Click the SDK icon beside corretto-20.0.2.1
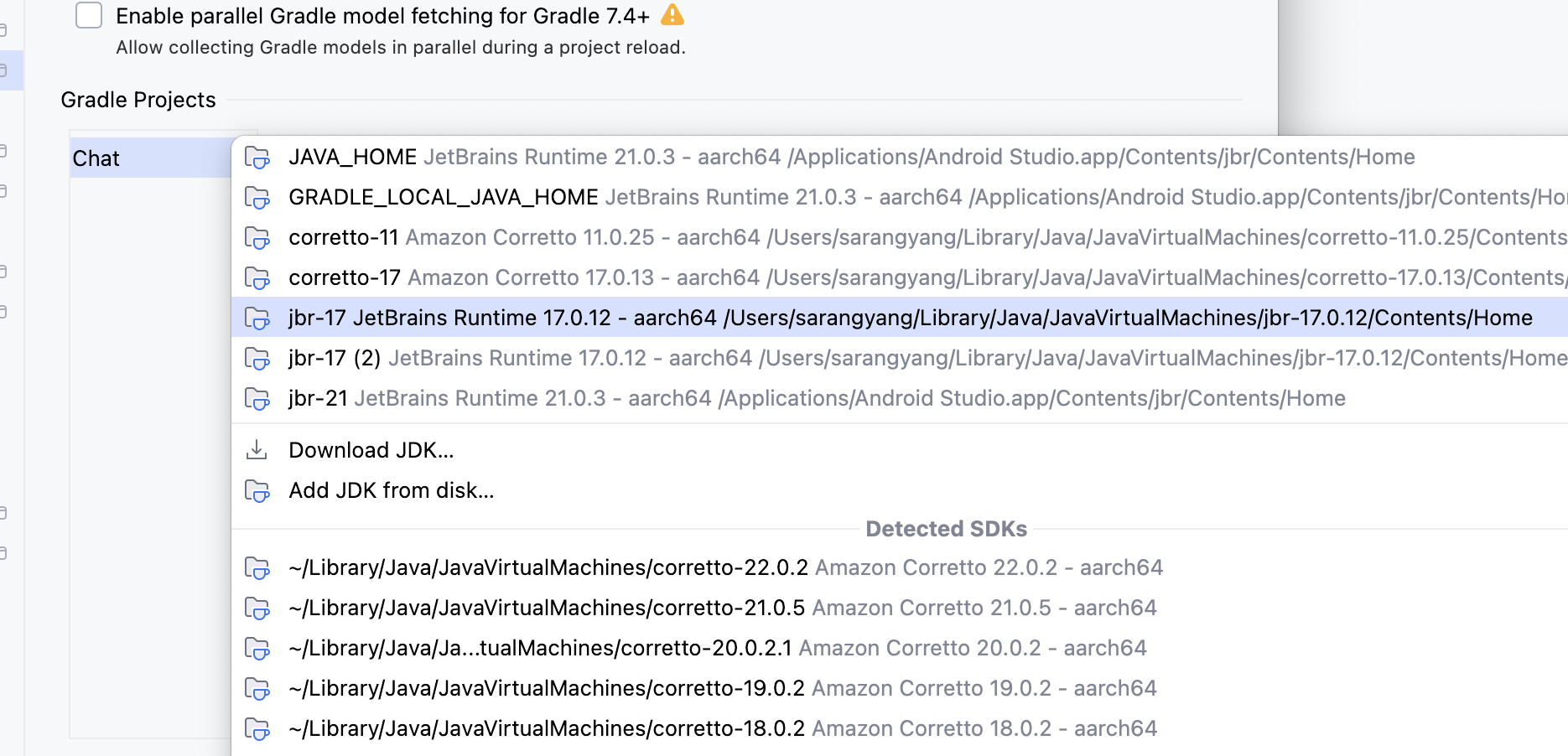The image size is (1568, 756). (257, 649)
